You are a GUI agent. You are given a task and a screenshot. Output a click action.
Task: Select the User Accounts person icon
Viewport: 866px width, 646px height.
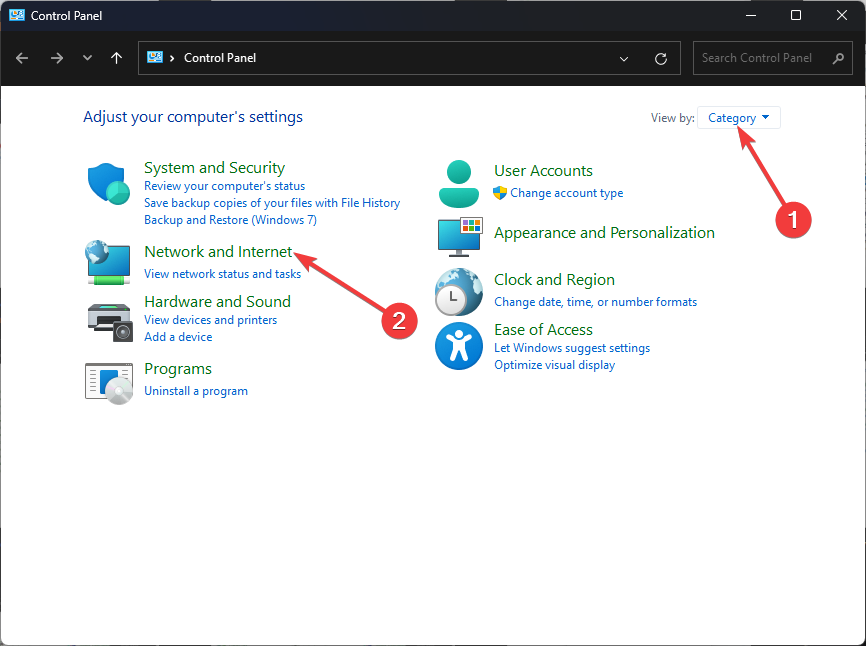tap(459, 181)
